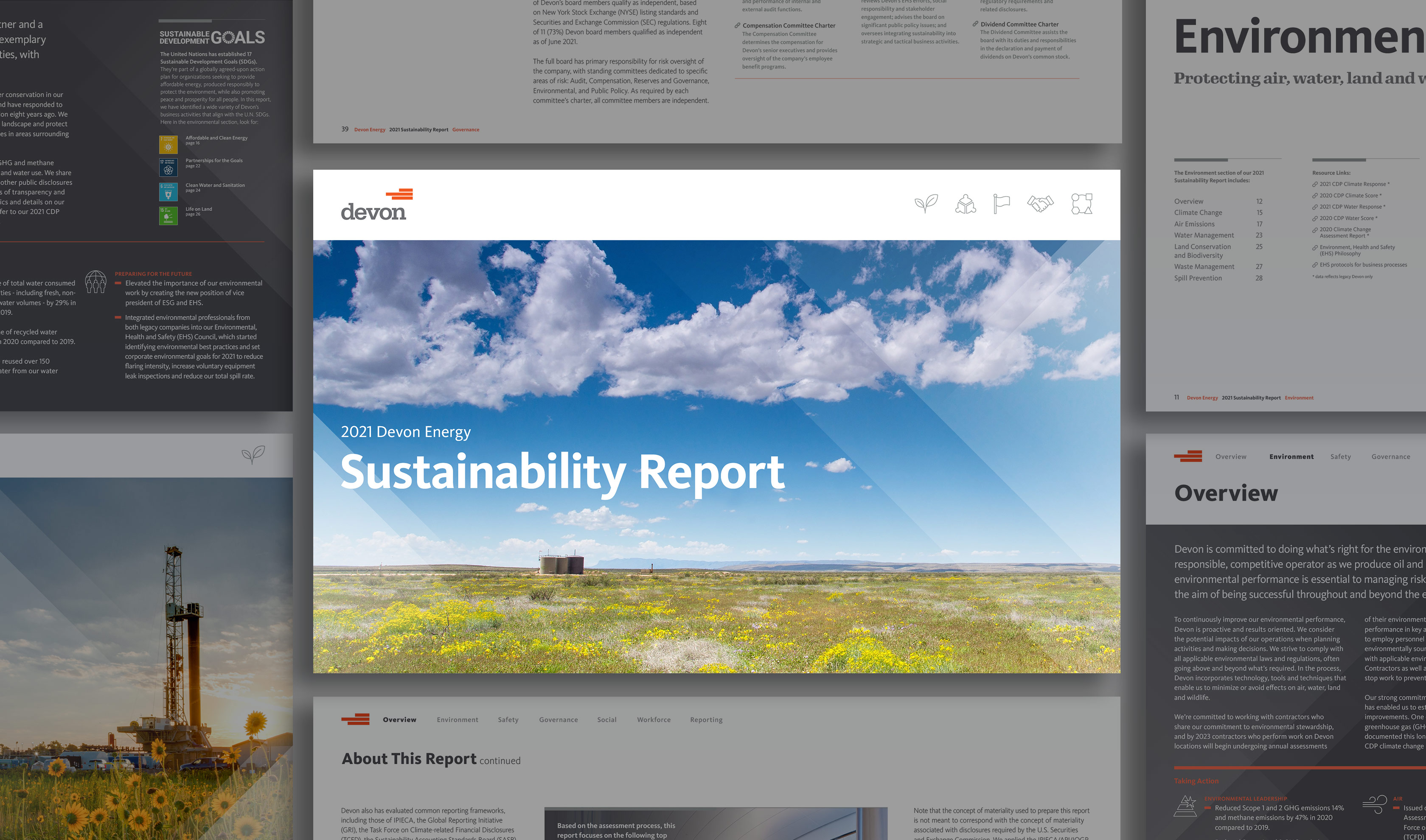Click the link icon next to Compensation Committee Charter
Image resolution: width=1426 pixels, height=840 pixels.
tap(738, 25)
